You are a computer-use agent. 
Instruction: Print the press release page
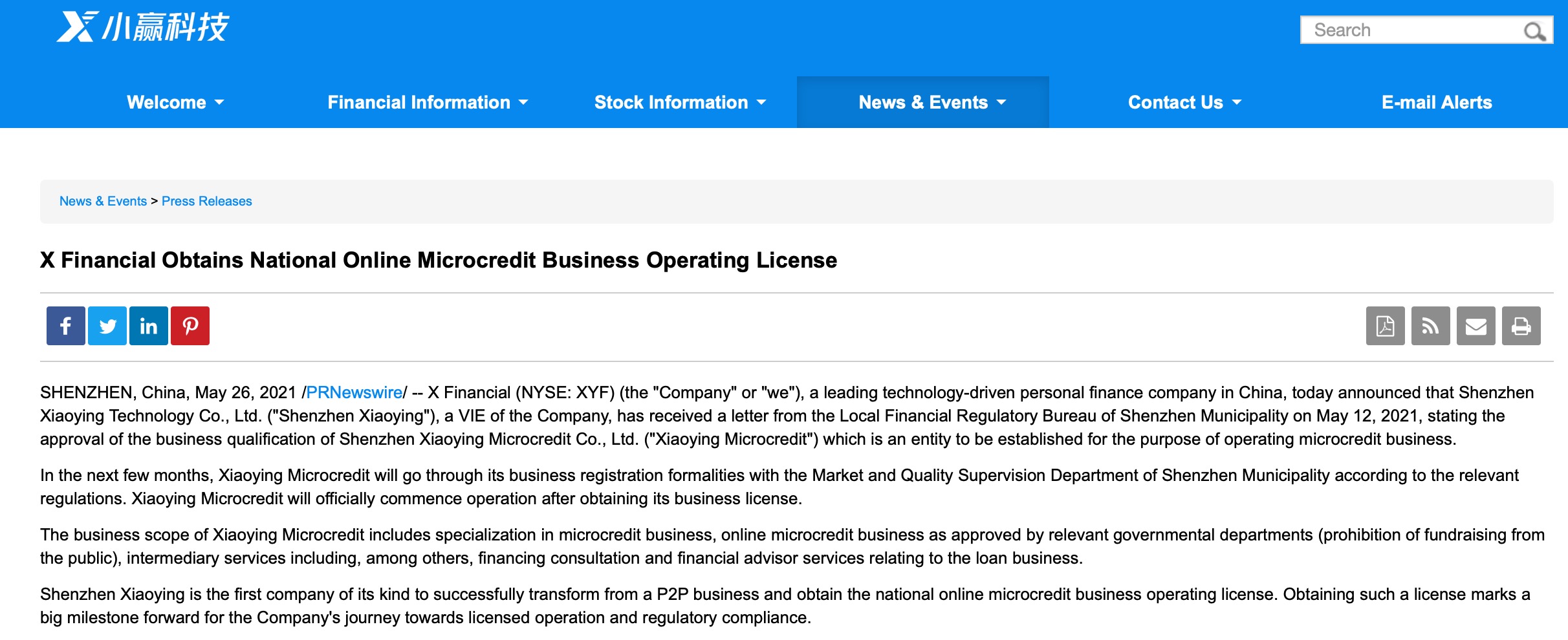[1521, 326]
